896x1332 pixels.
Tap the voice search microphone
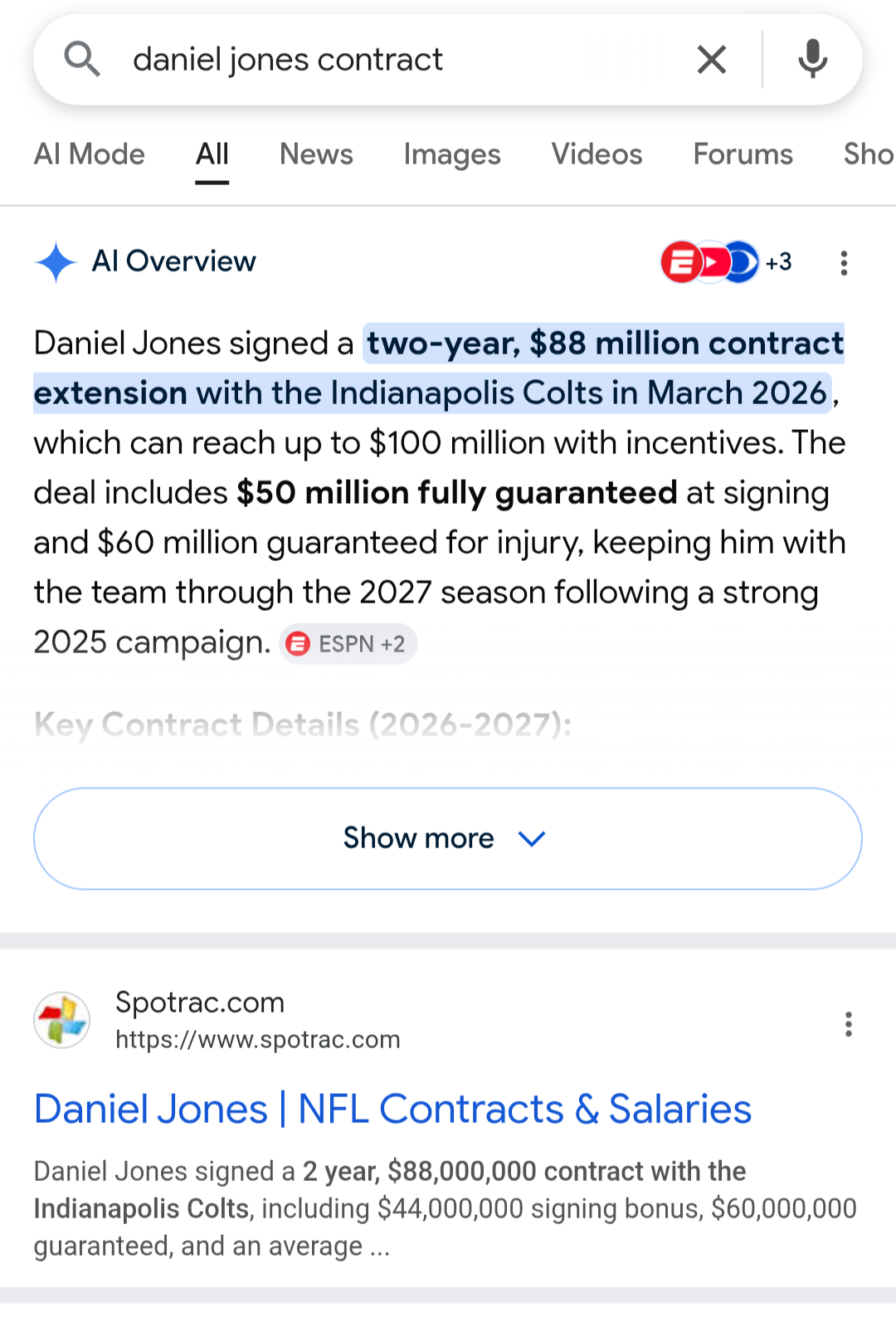coord(812,60)
